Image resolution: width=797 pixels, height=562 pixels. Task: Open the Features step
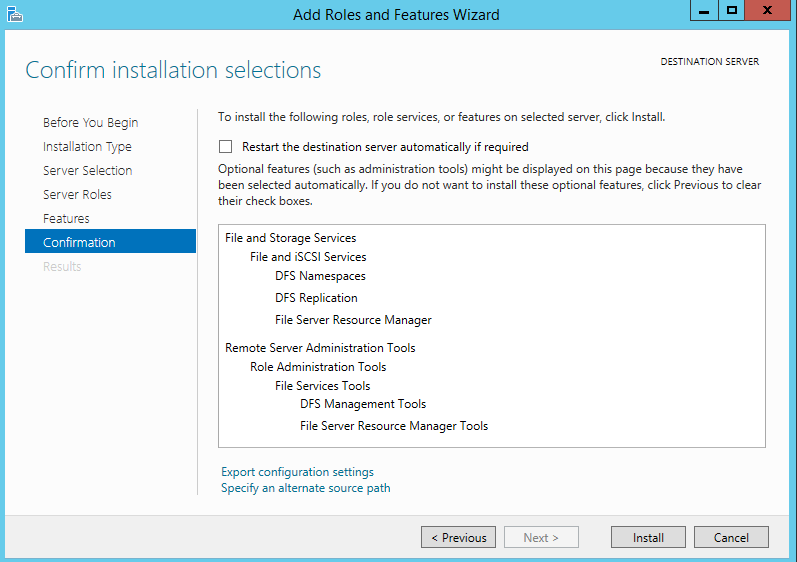66,218
